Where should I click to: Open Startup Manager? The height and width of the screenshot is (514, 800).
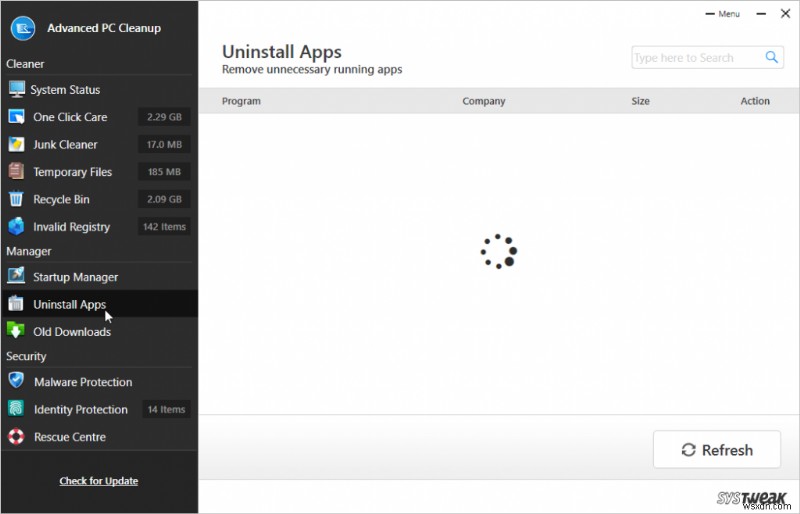99,277
